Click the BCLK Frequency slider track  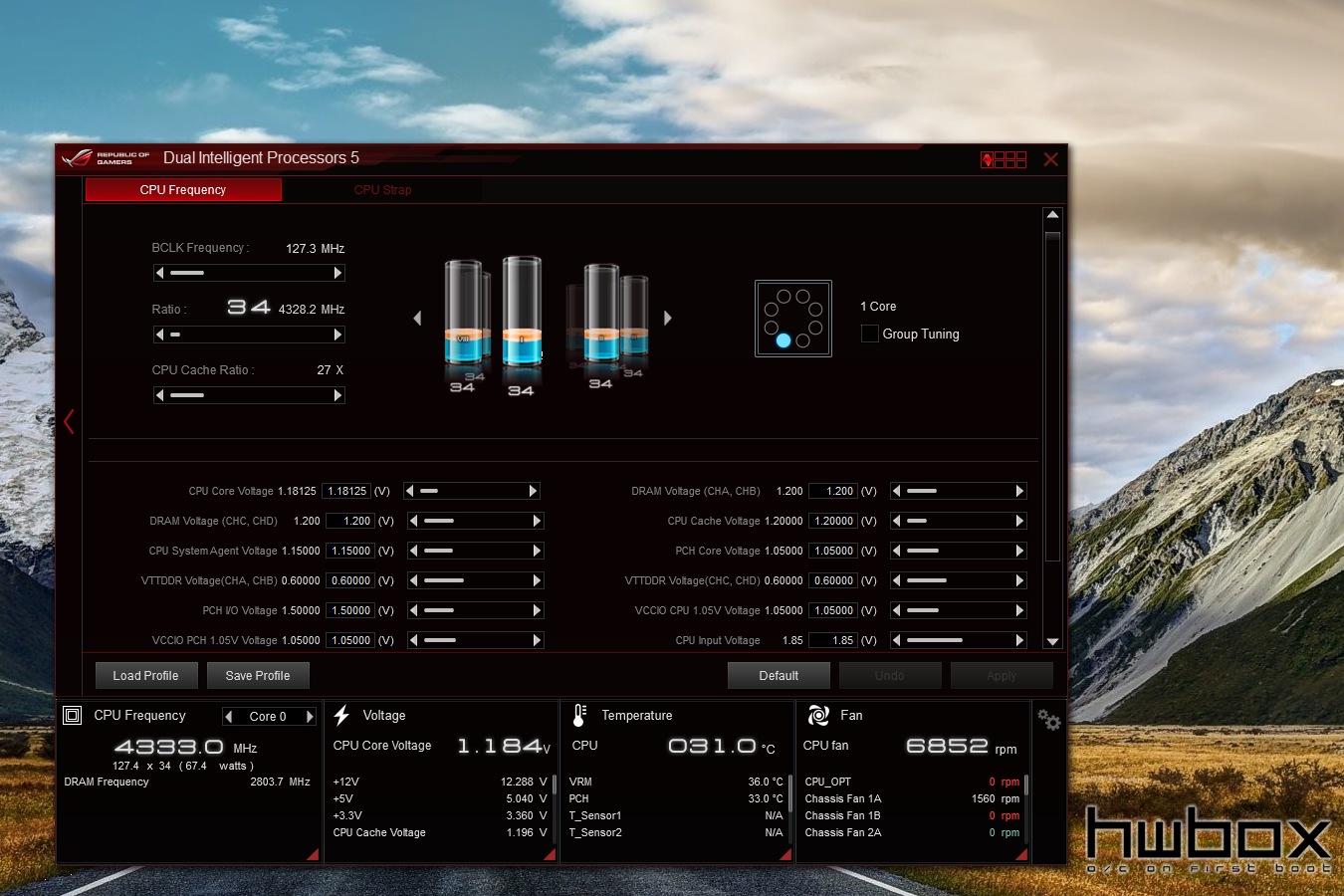point(249,273)
